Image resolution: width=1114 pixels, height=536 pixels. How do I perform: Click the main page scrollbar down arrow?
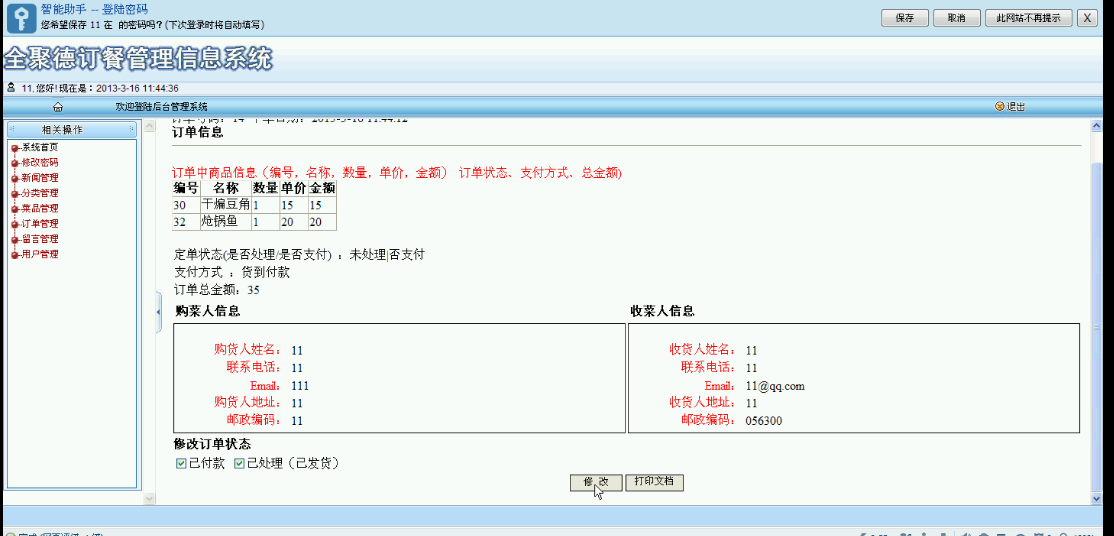(1096, 499)
